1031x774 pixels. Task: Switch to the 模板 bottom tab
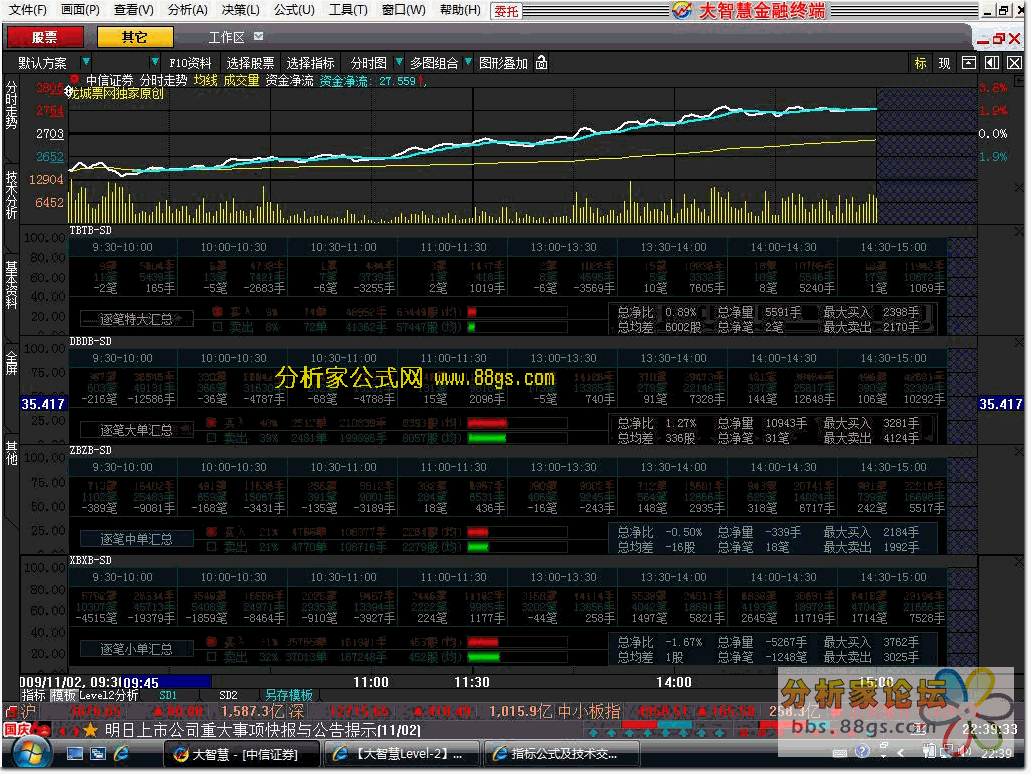(63, 695)
